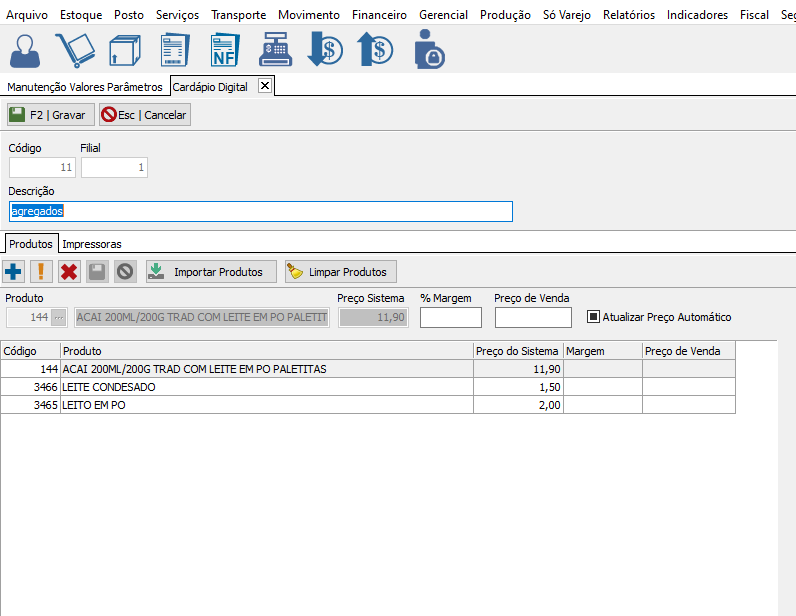The image size is (796, 616).
Task: Click the down-arrow money icon
Action: (325, 50)
